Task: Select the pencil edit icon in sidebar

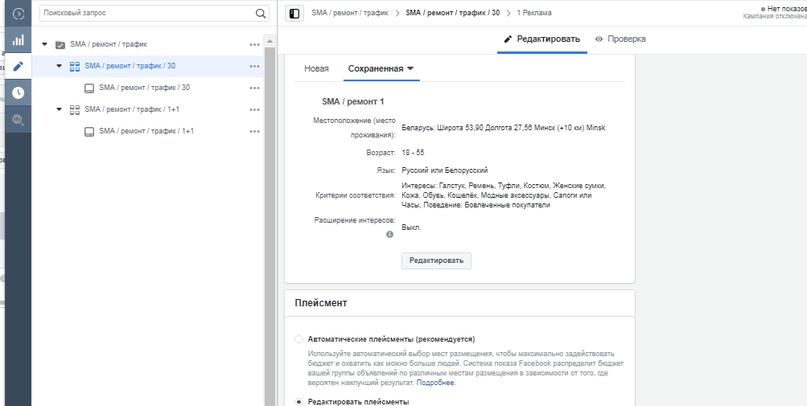Action: tap(18, 66)
